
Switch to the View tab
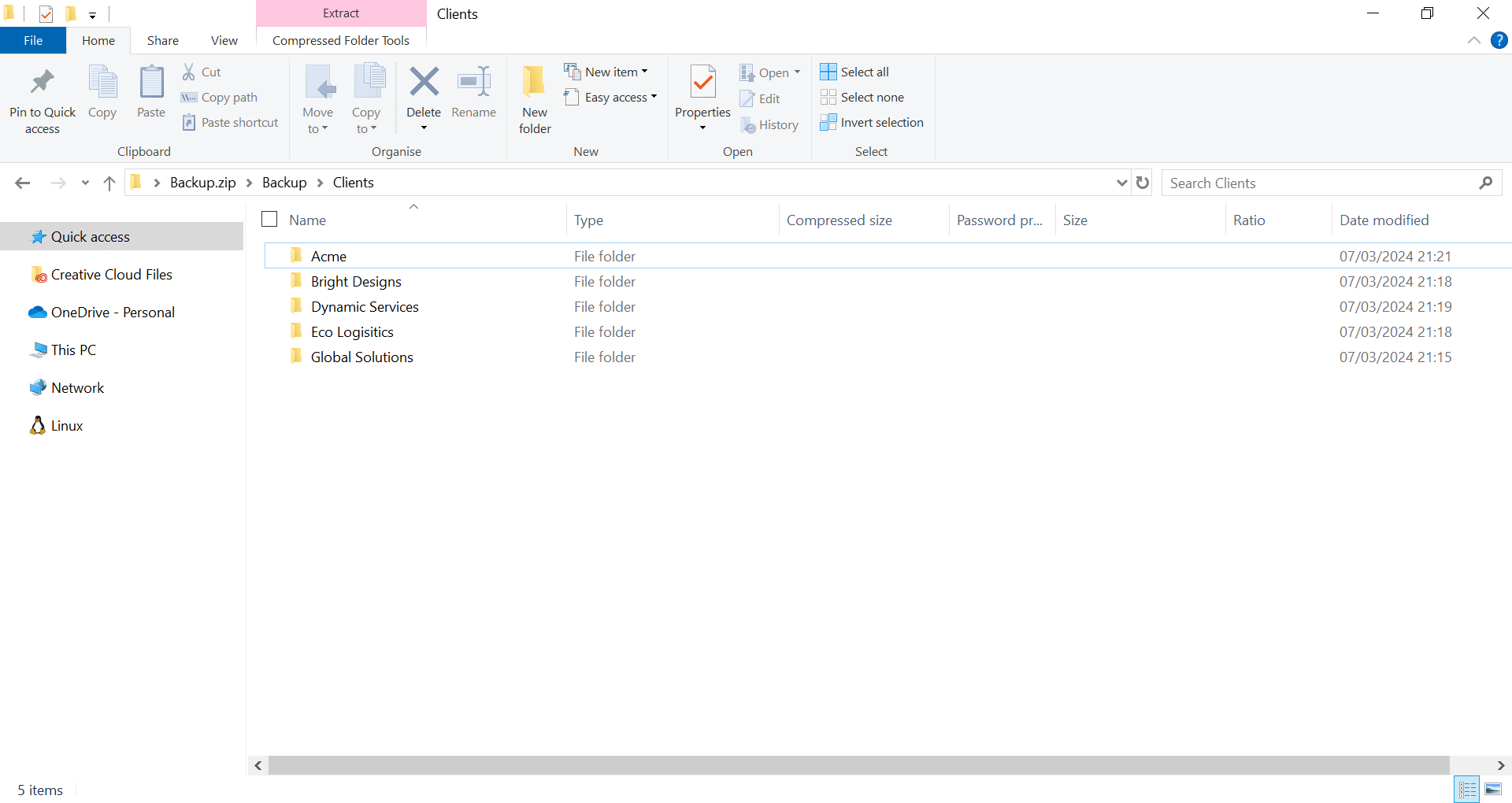[x=224, y=40]
